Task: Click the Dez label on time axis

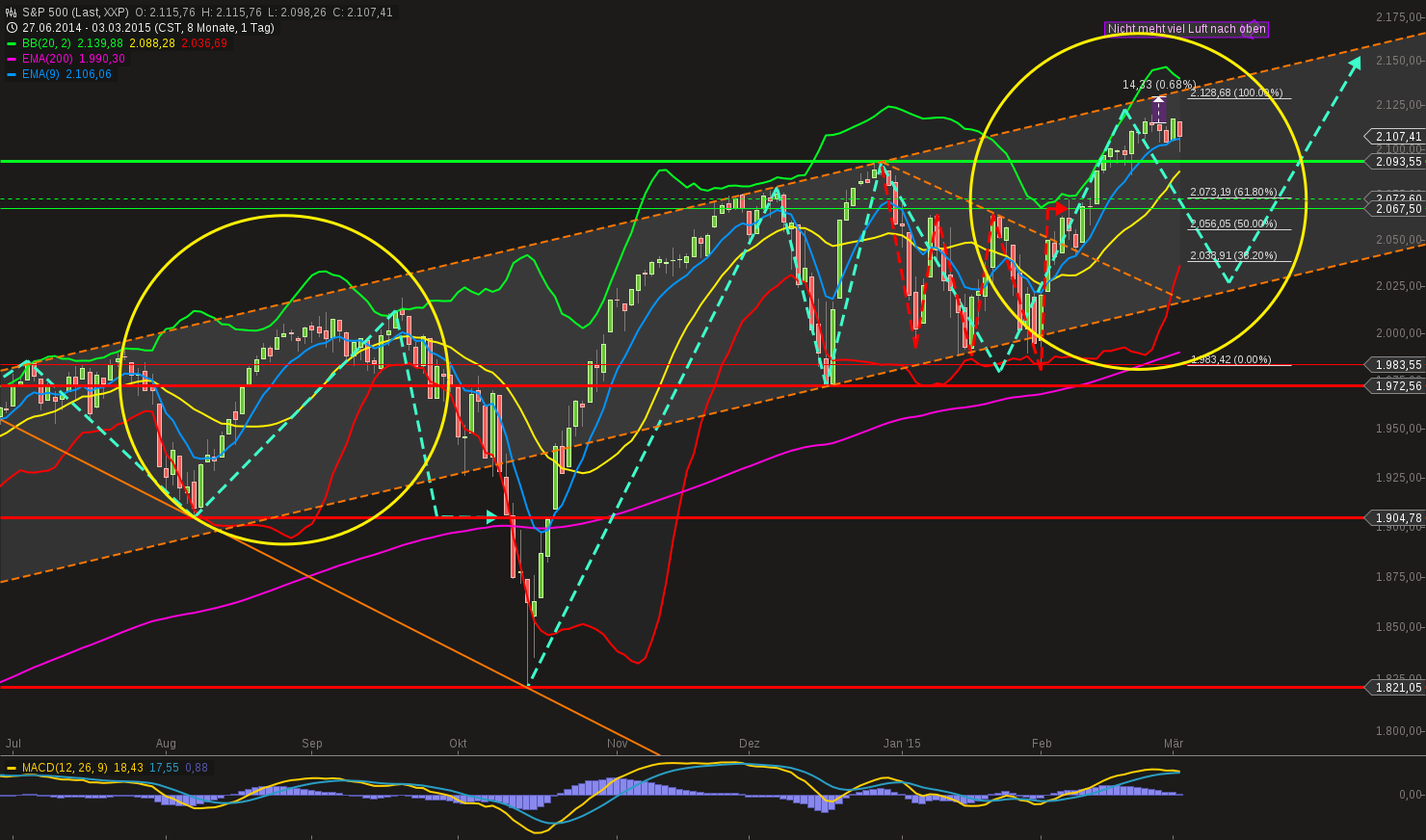Action: coord(750,744)
